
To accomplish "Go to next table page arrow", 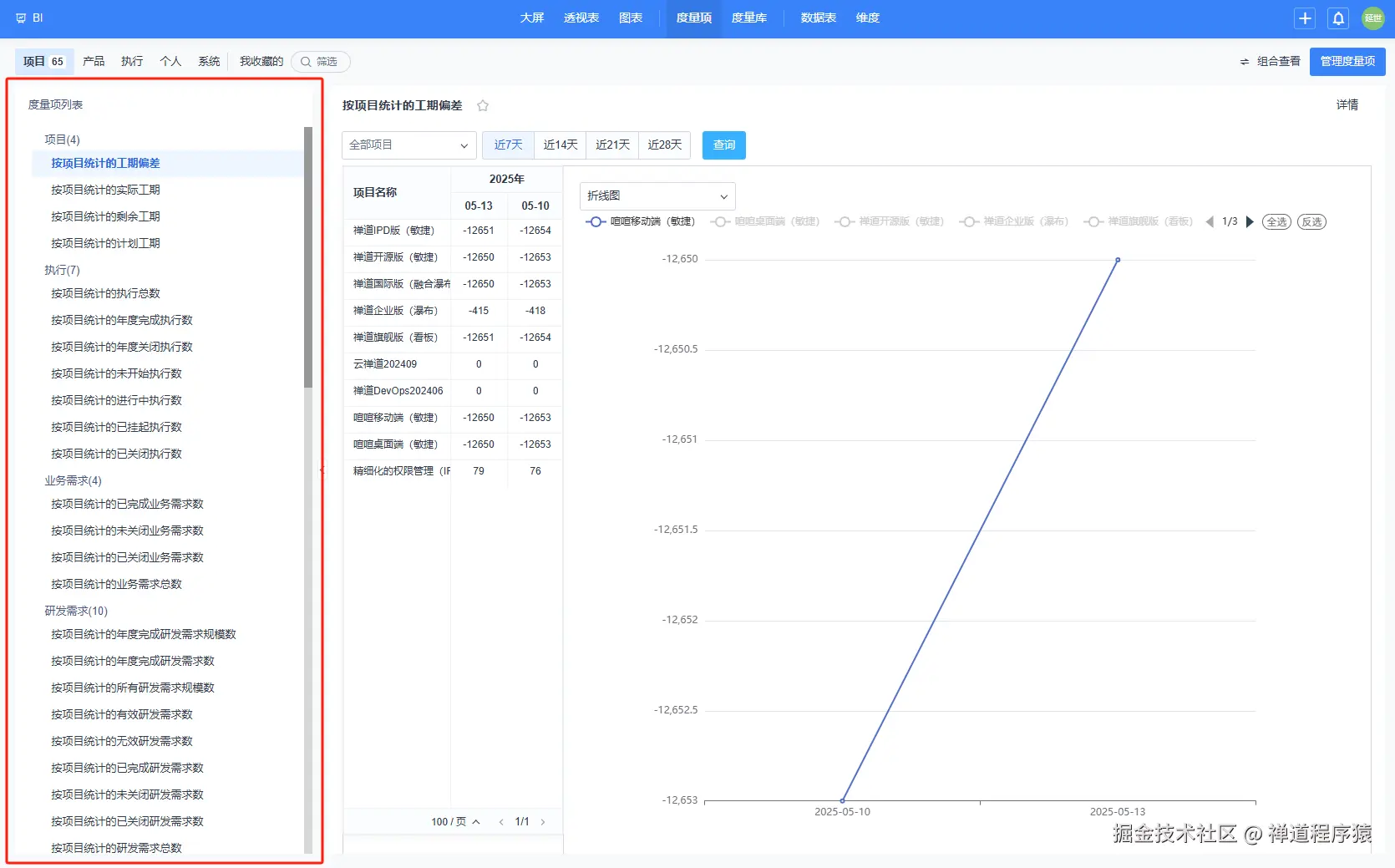I will pyautogui.click(x=543, y=822).
